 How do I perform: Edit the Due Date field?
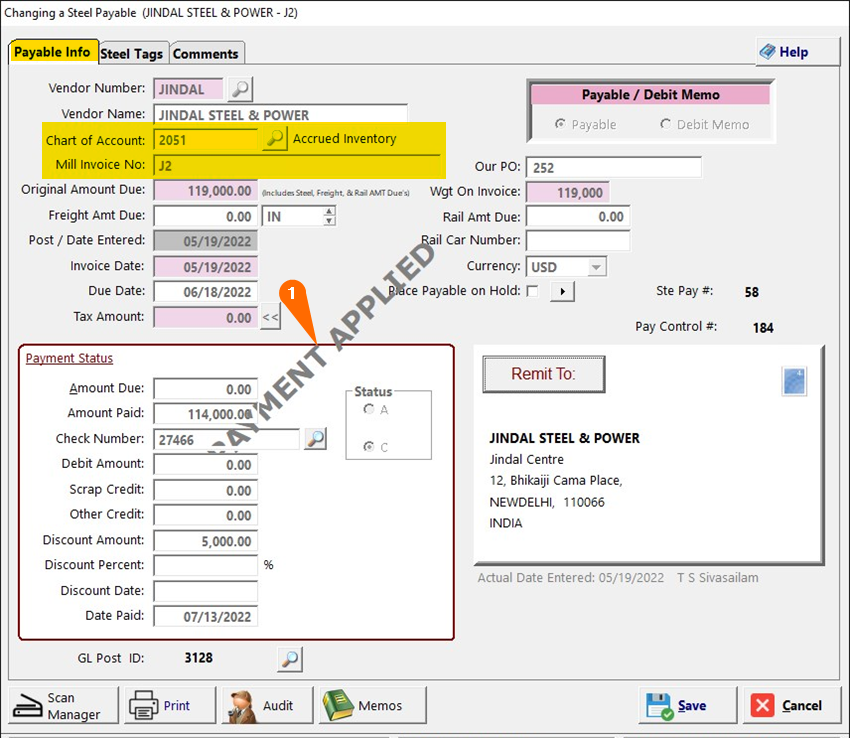point(206,292)
